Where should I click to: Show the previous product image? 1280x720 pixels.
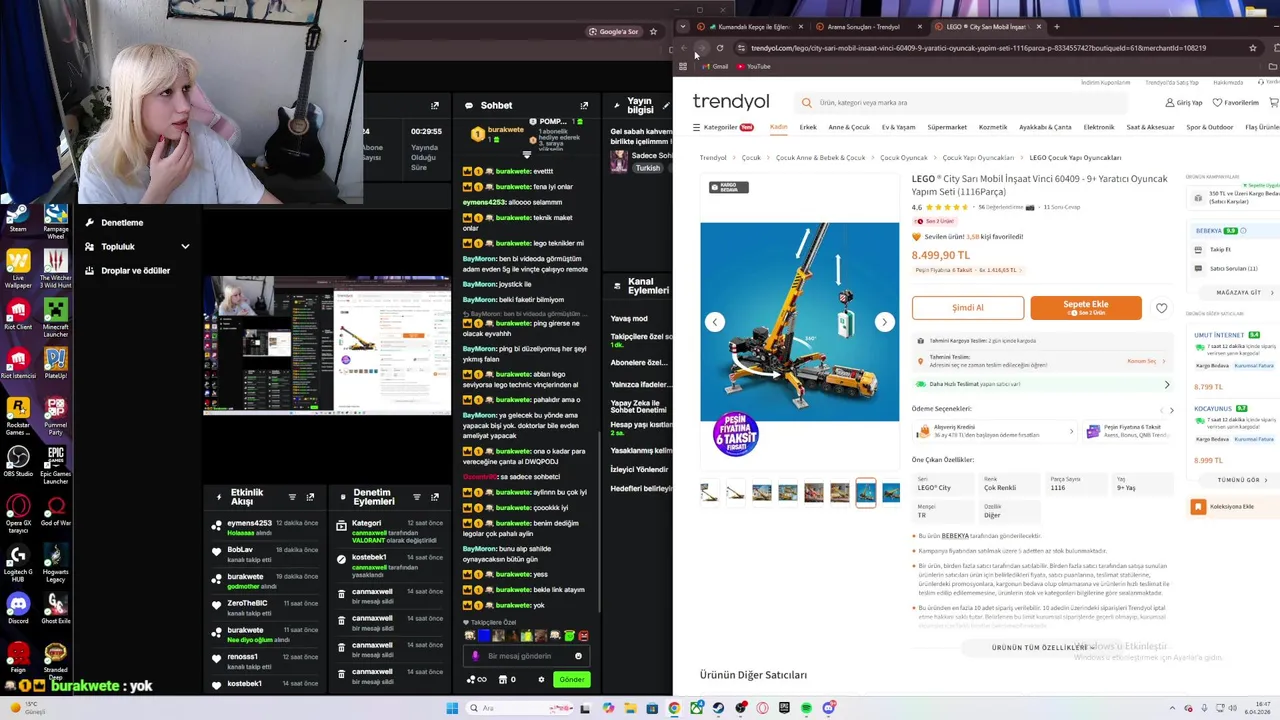714,321
